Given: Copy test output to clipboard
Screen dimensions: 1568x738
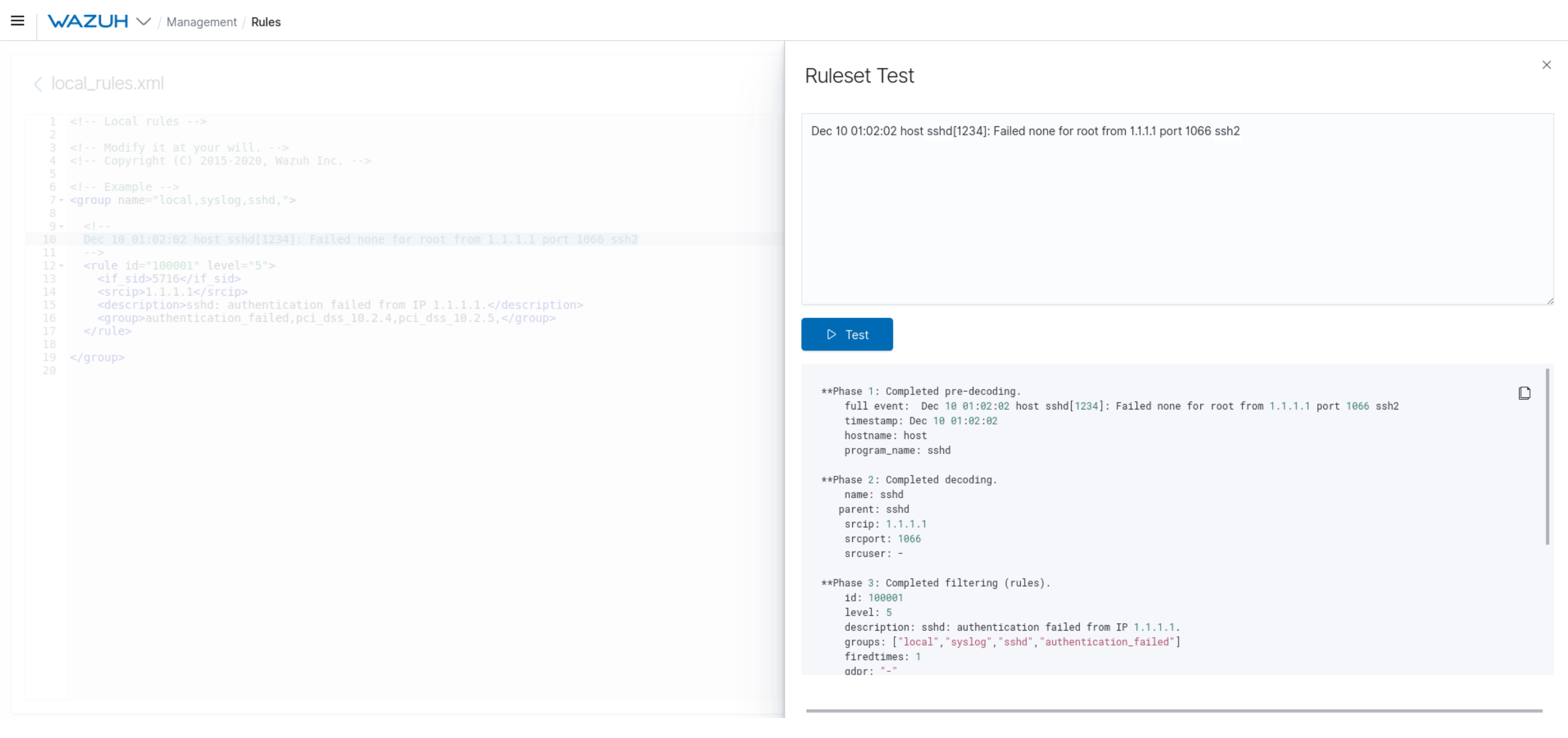Looking at the screenshot, I should (1524, 393).
